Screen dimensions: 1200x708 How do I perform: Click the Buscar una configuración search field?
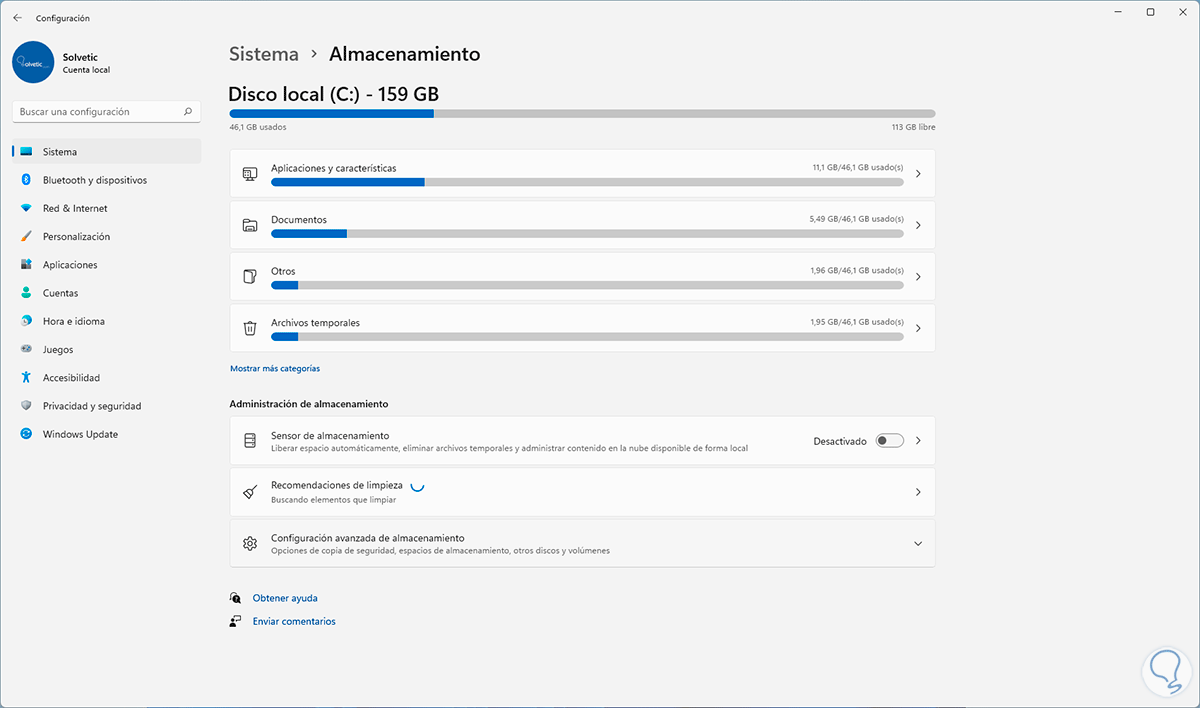click(106, 112)
